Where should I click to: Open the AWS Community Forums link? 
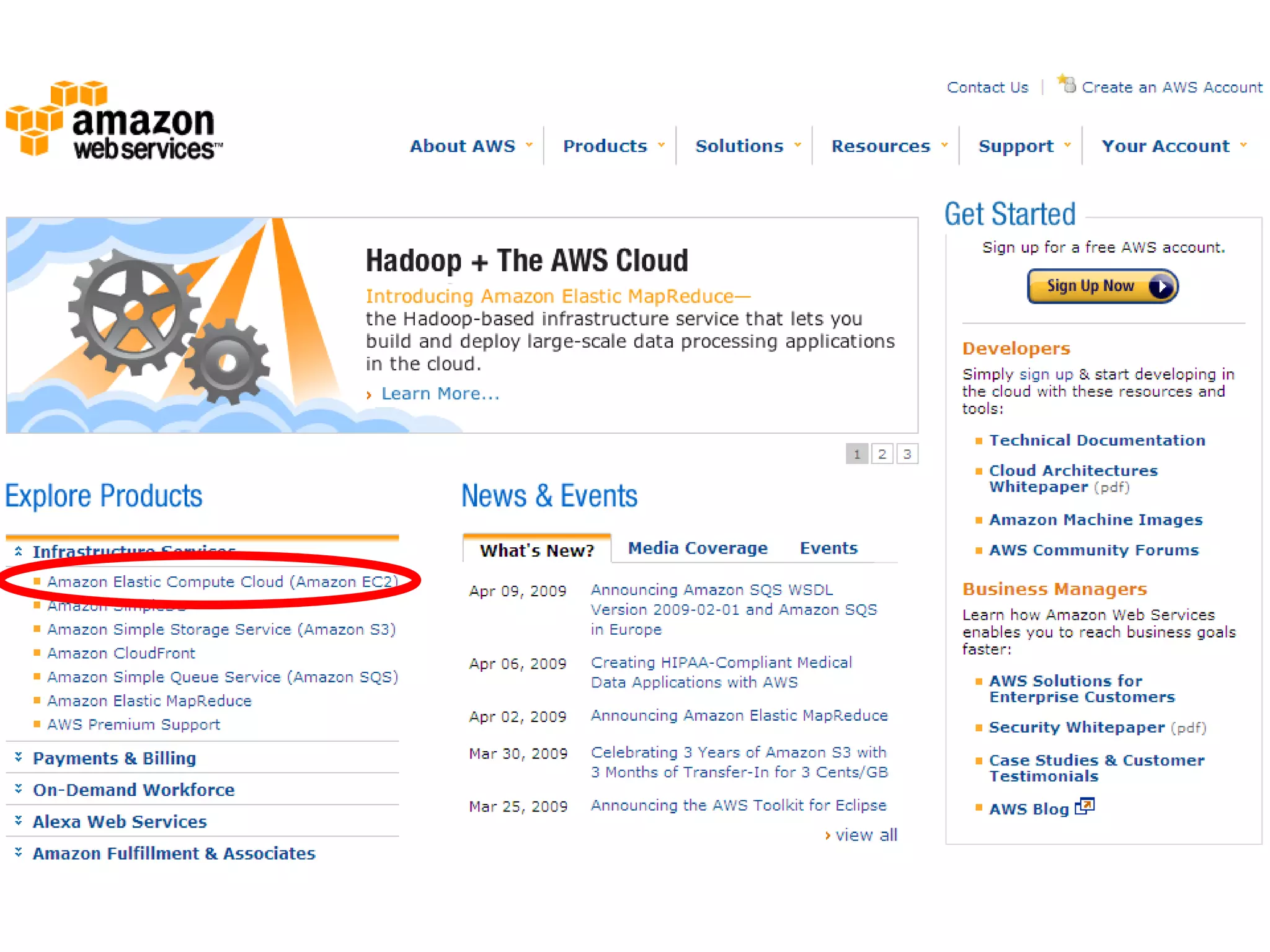click(1094, 550)
